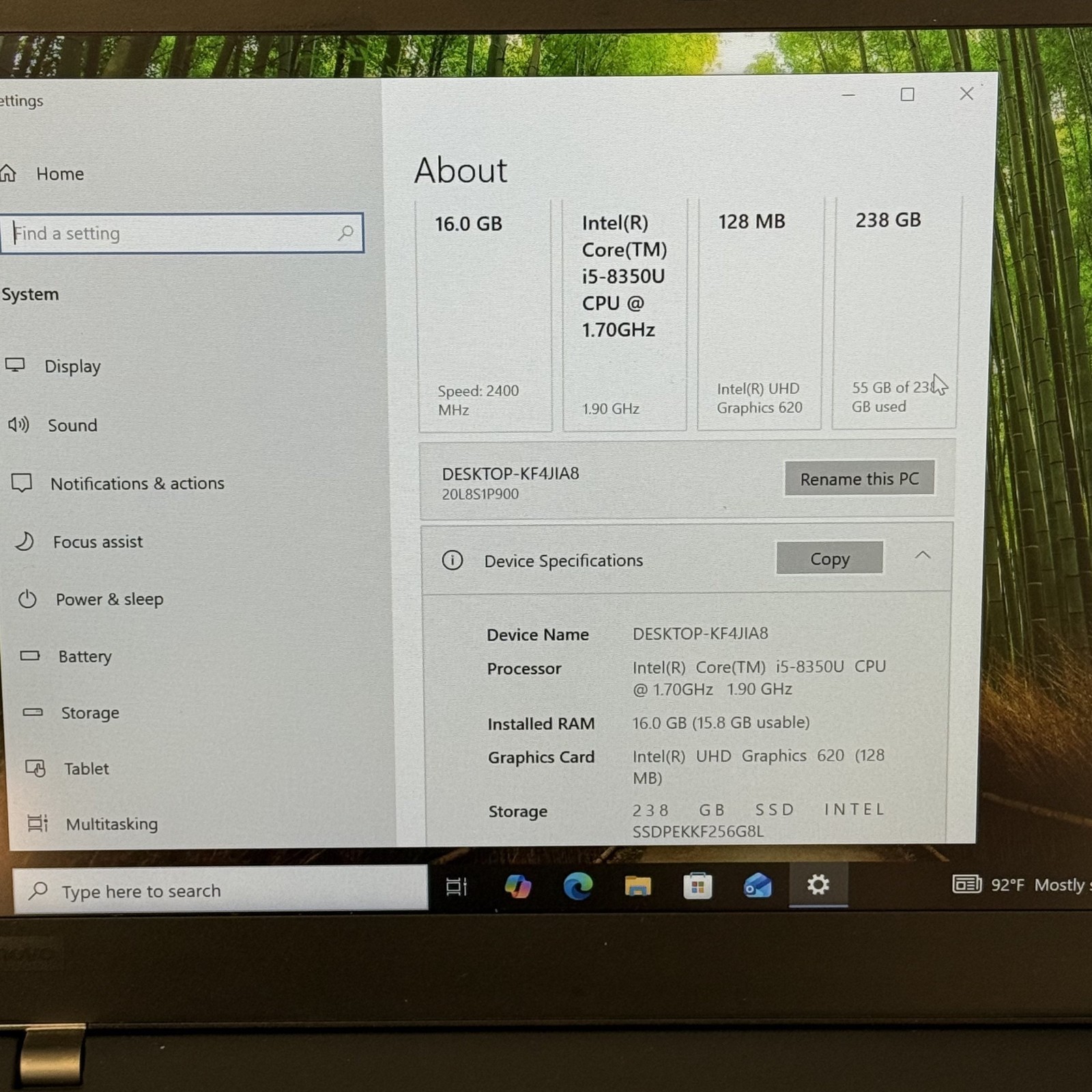Click the Battery icon in sidebar
The image size is (1092, 1092).
[30, 656]
